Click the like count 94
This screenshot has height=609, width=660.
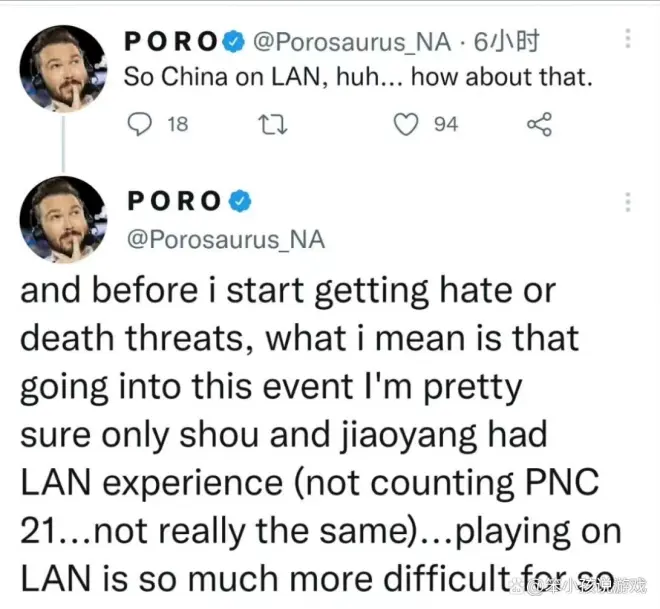(x=445, y=124)
